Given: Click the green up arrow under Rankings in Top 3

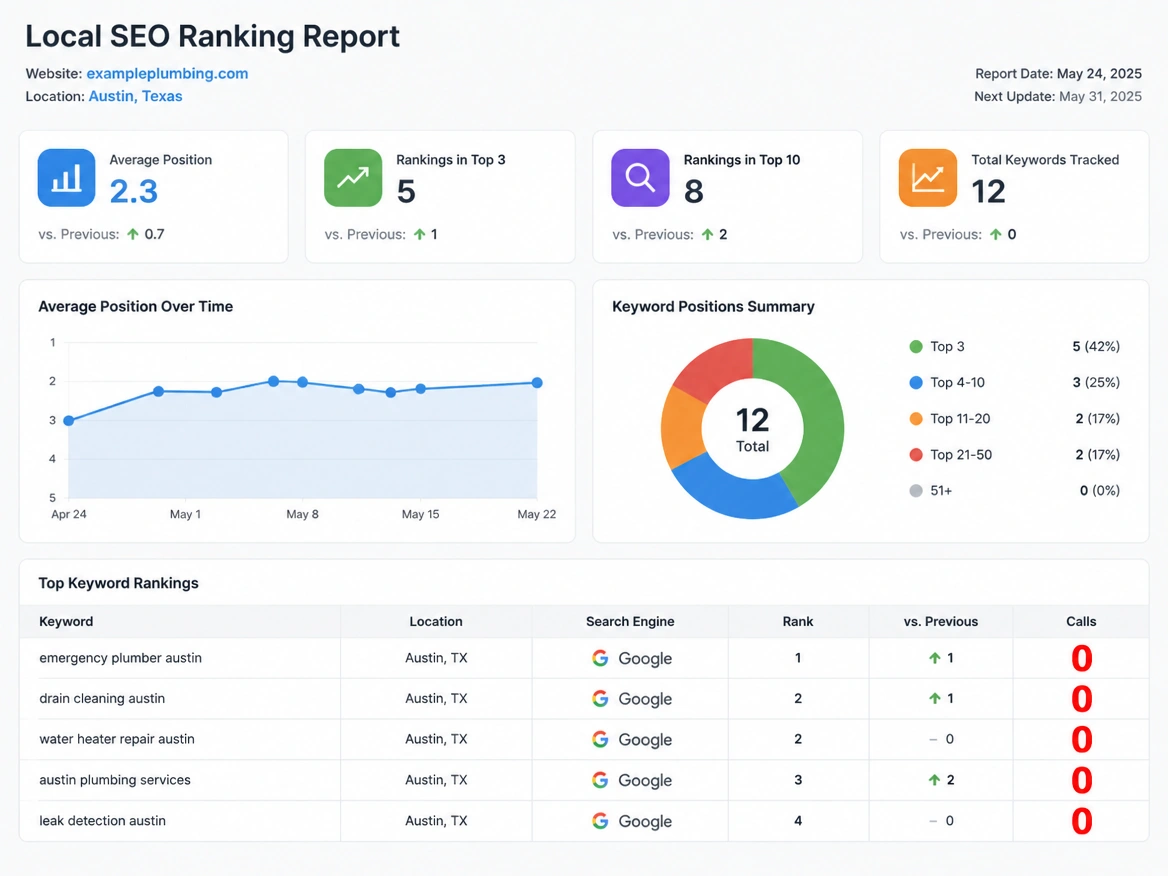Looking at the screenshot, I should (x=419, y=234).
